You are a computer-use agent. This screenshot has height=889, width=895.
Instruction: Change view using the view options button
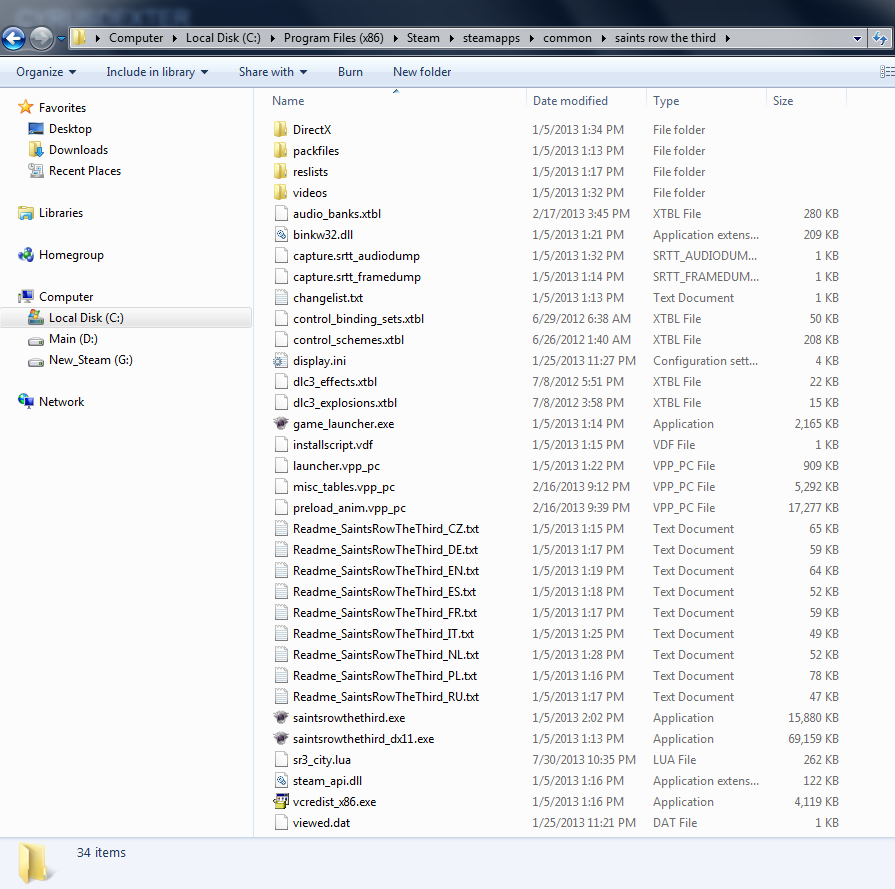pyautogui.click(x=886, y=72)
